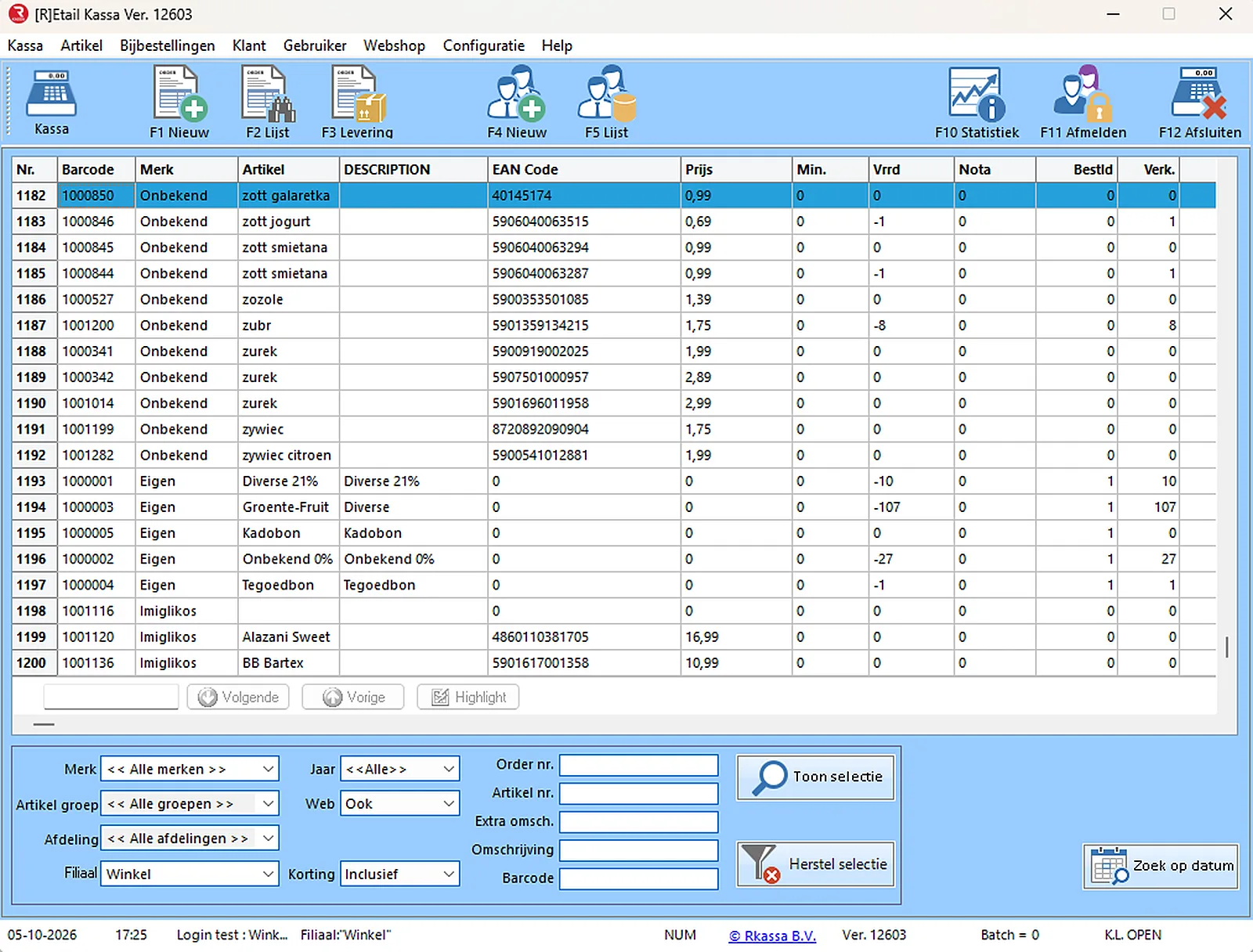Expand the Merk dropdown
The height and width of the screenshot is (952, 1253).
point(268,769)
